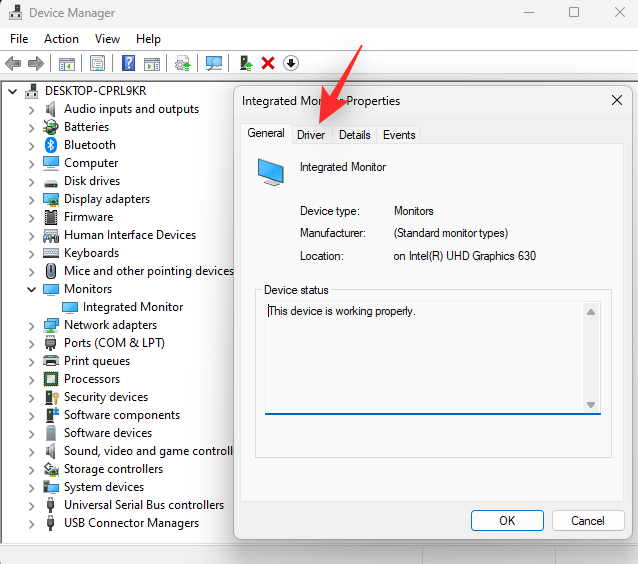Click the Show/Hide console tree icon

coord(66,63)
